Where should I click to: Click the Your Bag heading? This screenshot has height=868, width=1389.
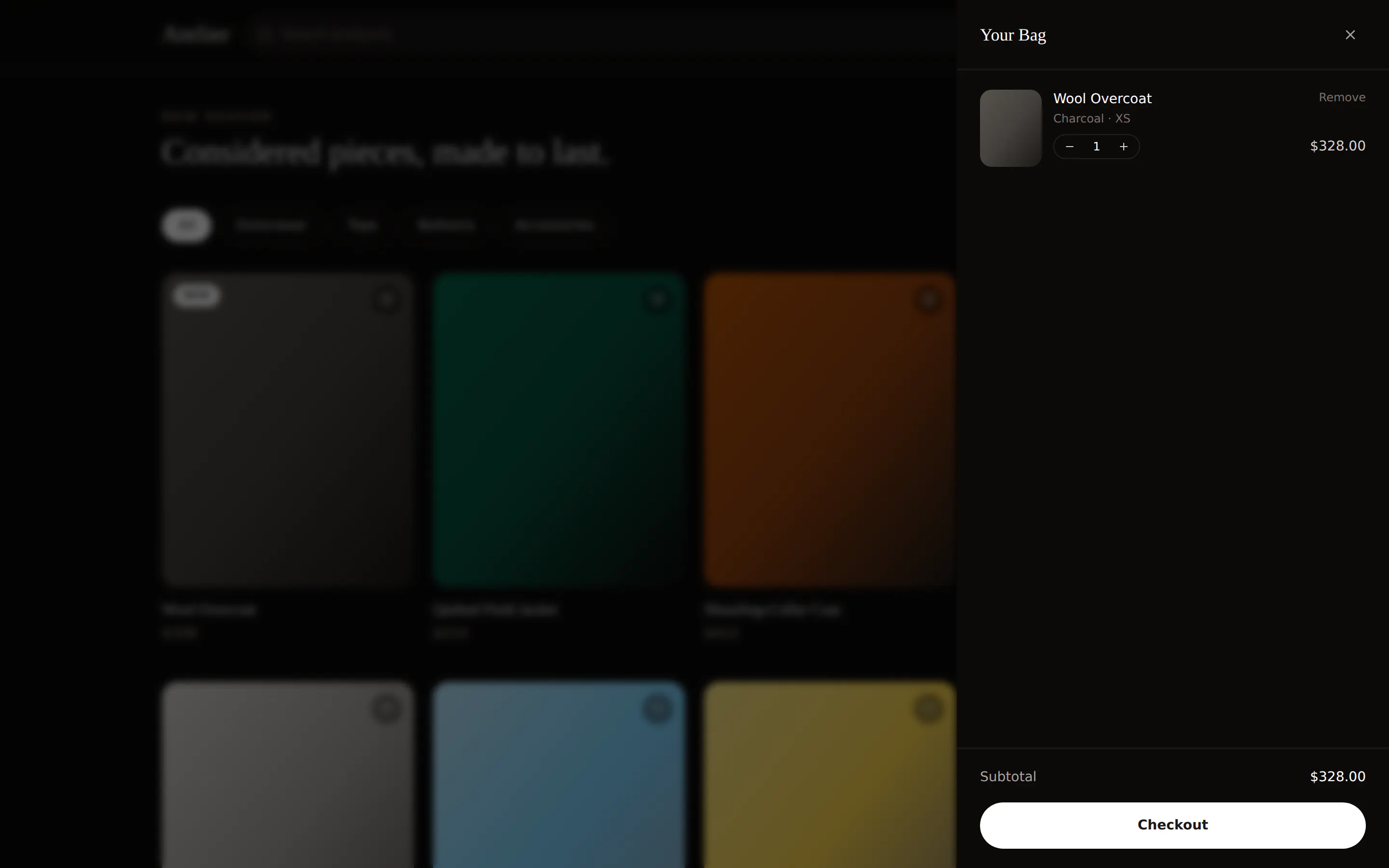point(1012,35)
